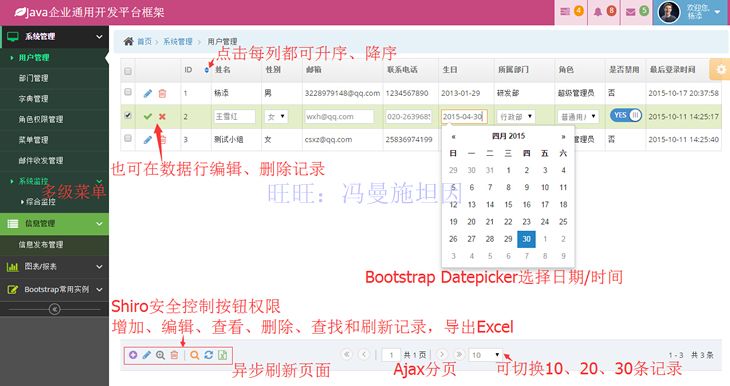Edit selected record with toolbar pencil
The image size is (730, 386).
[x=147, y=355]
